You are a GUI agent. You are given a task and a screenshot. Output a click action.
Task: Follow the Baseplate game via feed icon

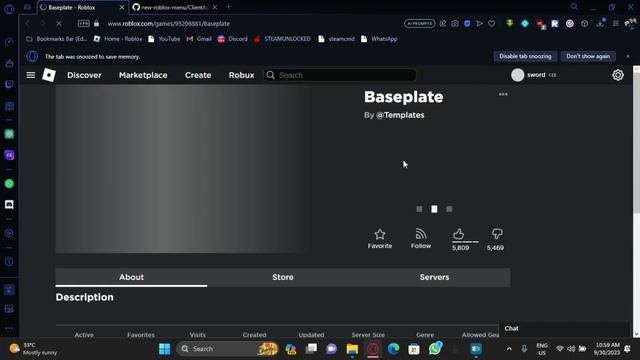(x=420, y=239)
